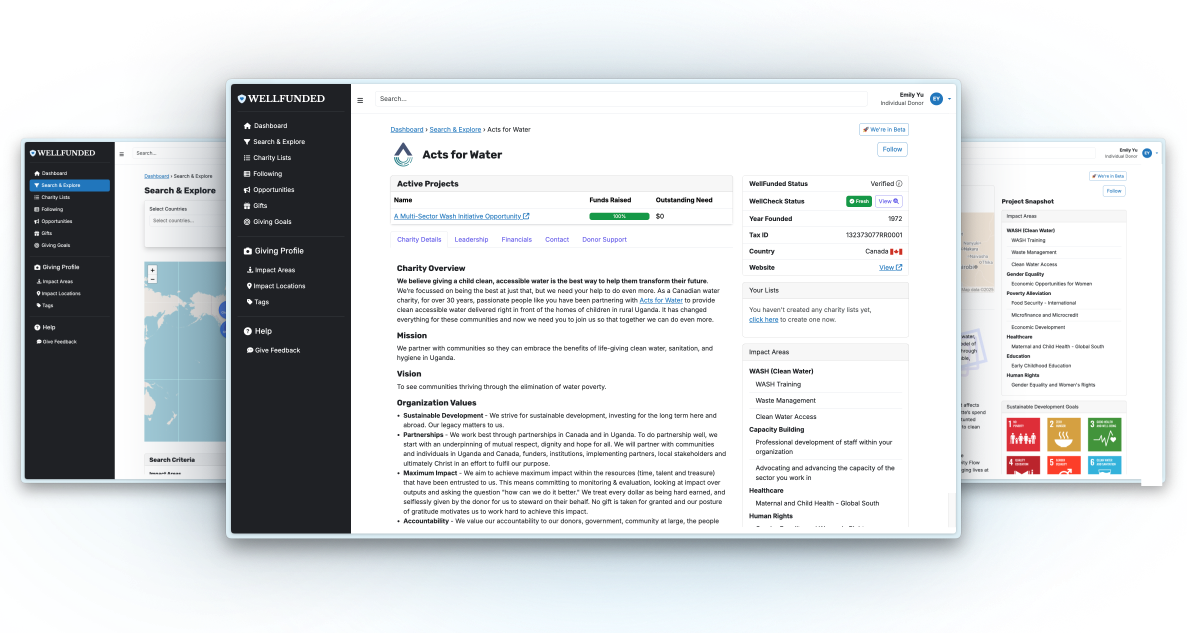Click Tax ID value 132373077RR0001

[874, 235]
